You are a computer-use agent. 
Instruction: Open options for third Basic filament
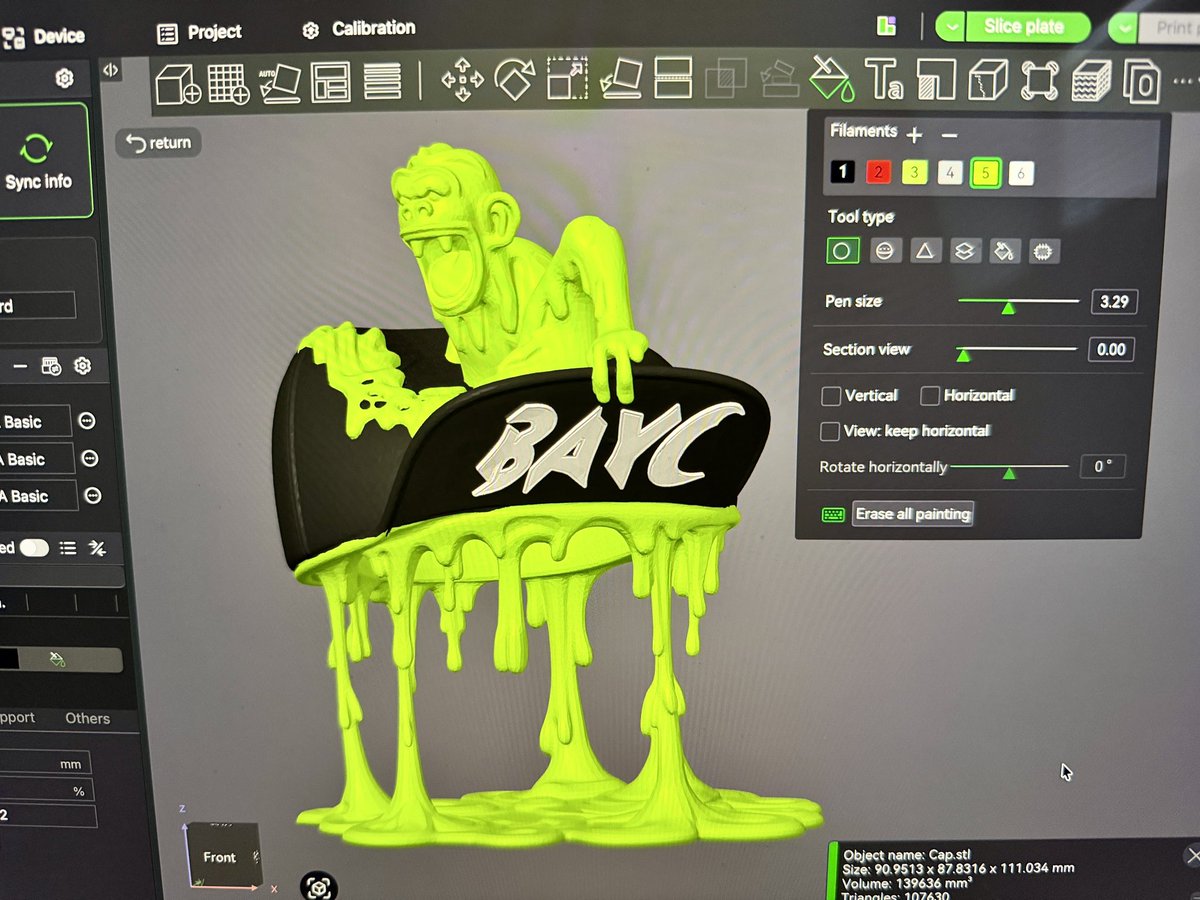point(92,496)
